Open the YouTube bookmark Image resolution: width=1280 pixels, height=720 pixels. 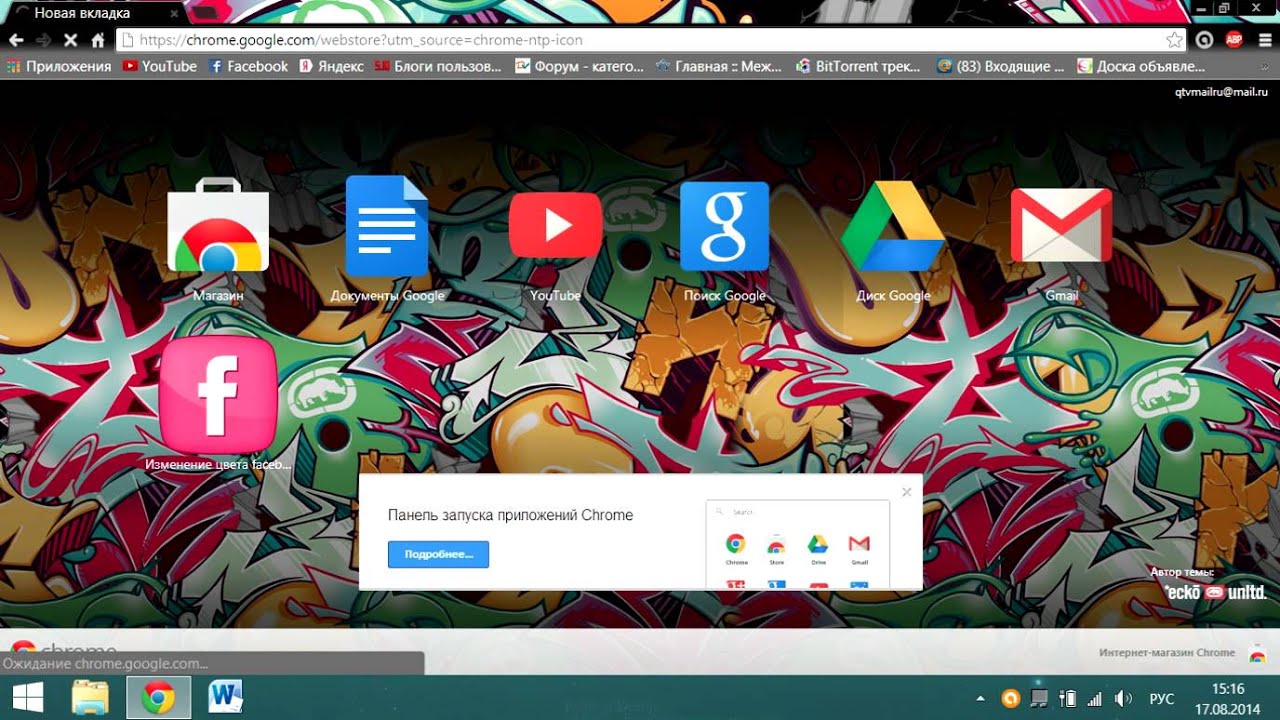tap(160, 66)
